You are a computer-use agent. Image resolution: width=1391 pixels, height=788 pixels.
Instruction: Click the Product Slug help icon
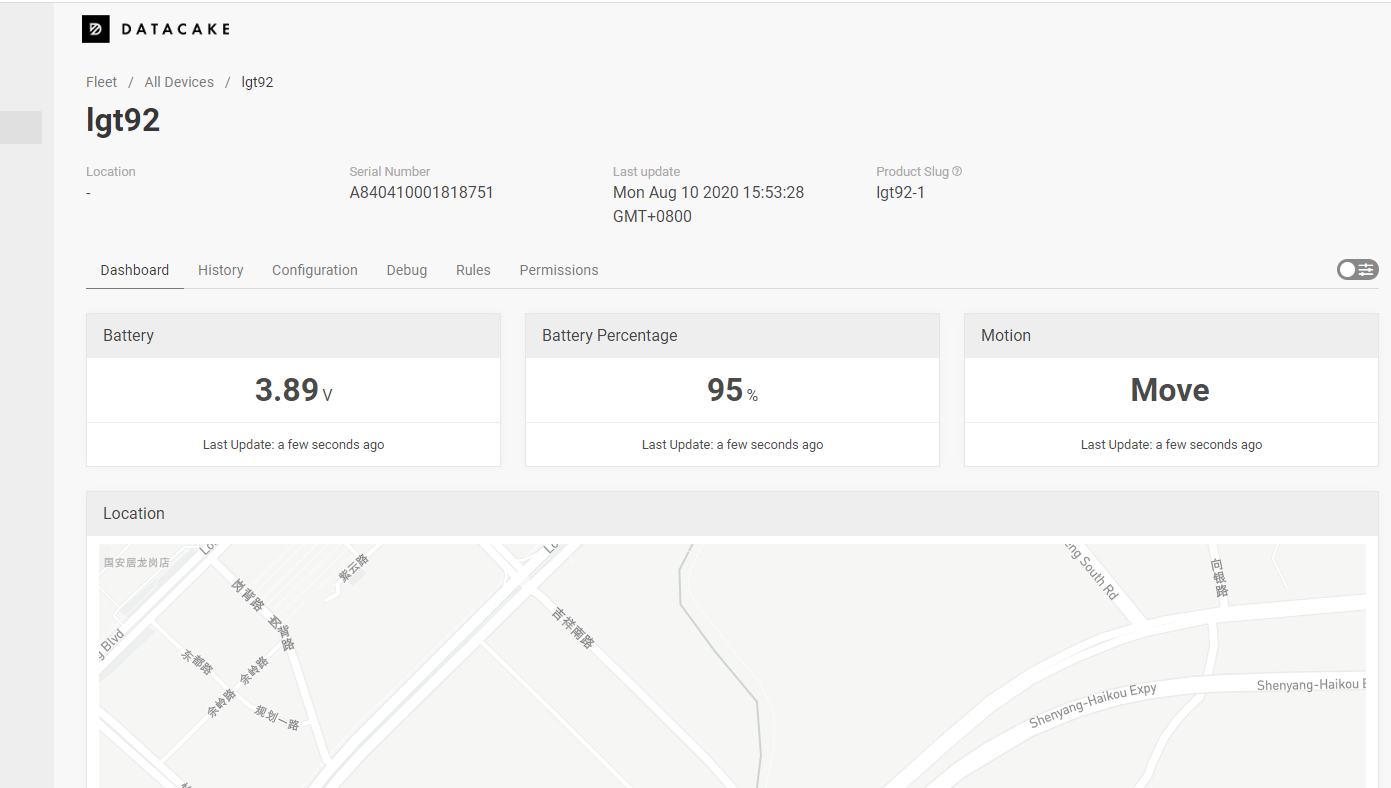957,171
